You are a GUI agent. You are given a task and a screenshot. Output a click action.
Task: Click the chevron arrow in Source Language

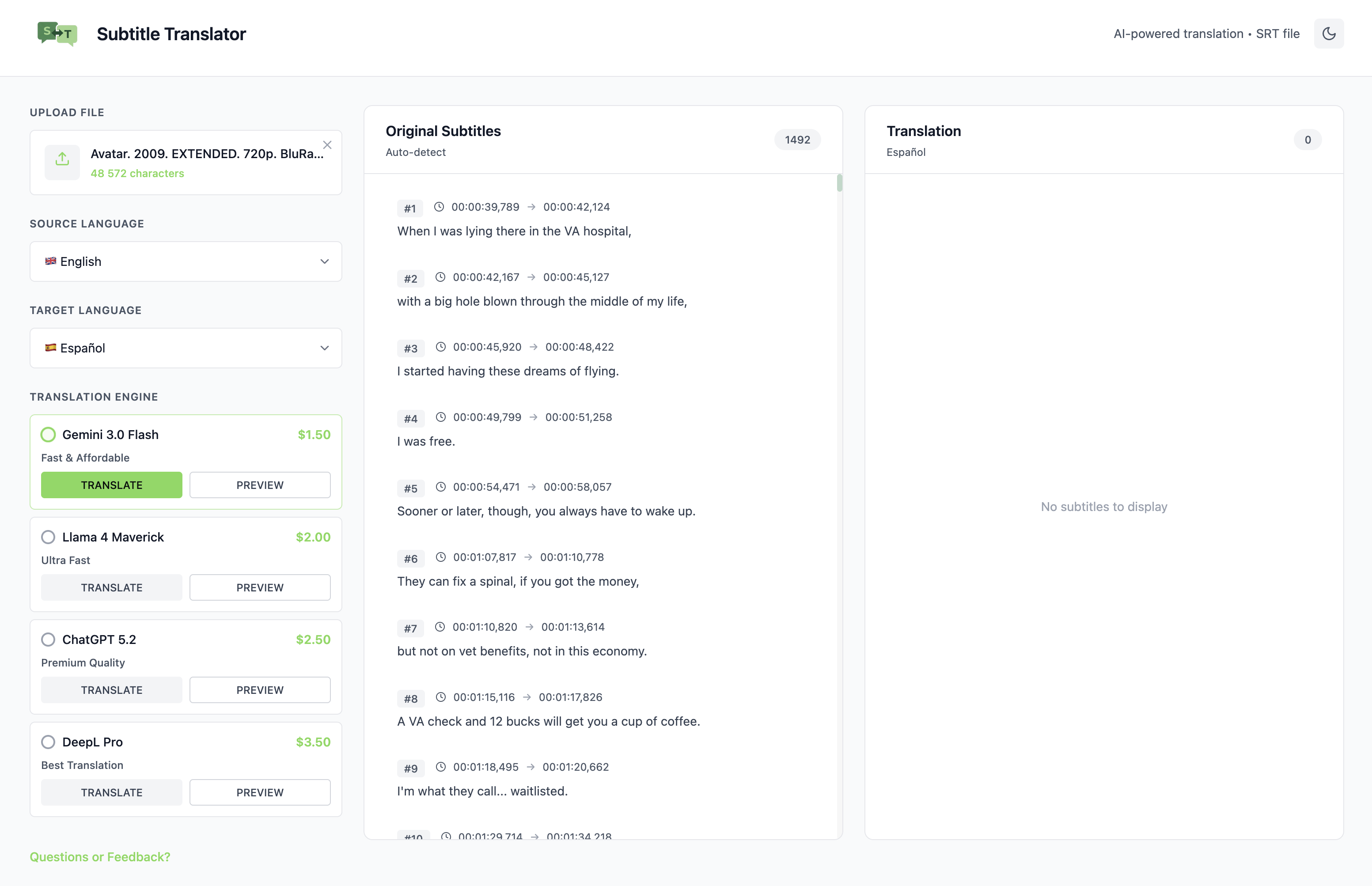[325, 262]
